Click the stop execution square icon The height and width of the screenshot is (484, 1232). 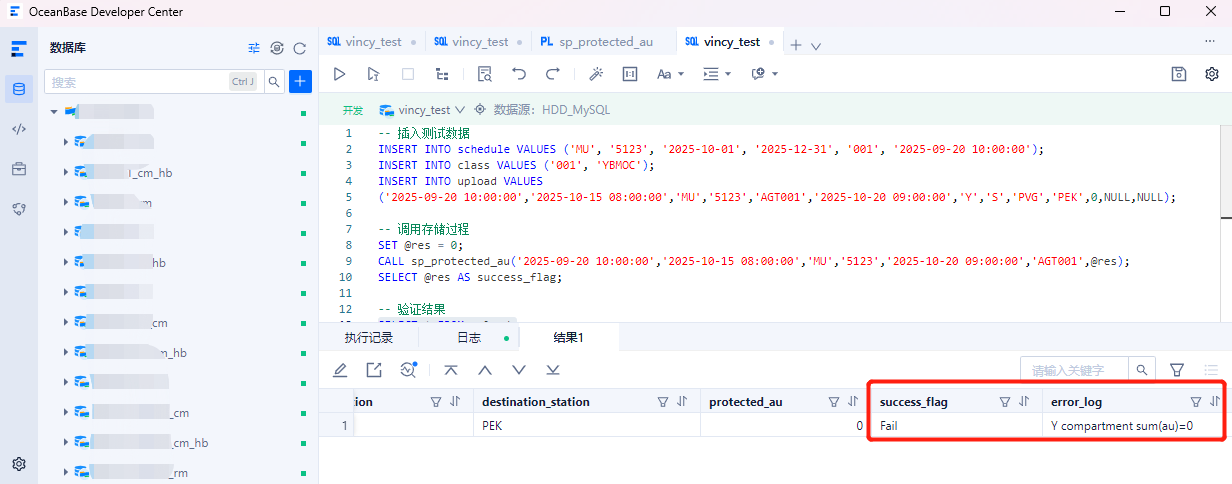[x=408, y=74]
